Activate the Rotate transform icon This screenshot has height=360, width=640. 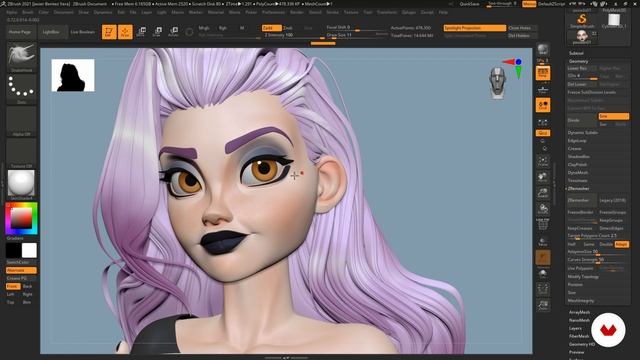click(173, 31)
